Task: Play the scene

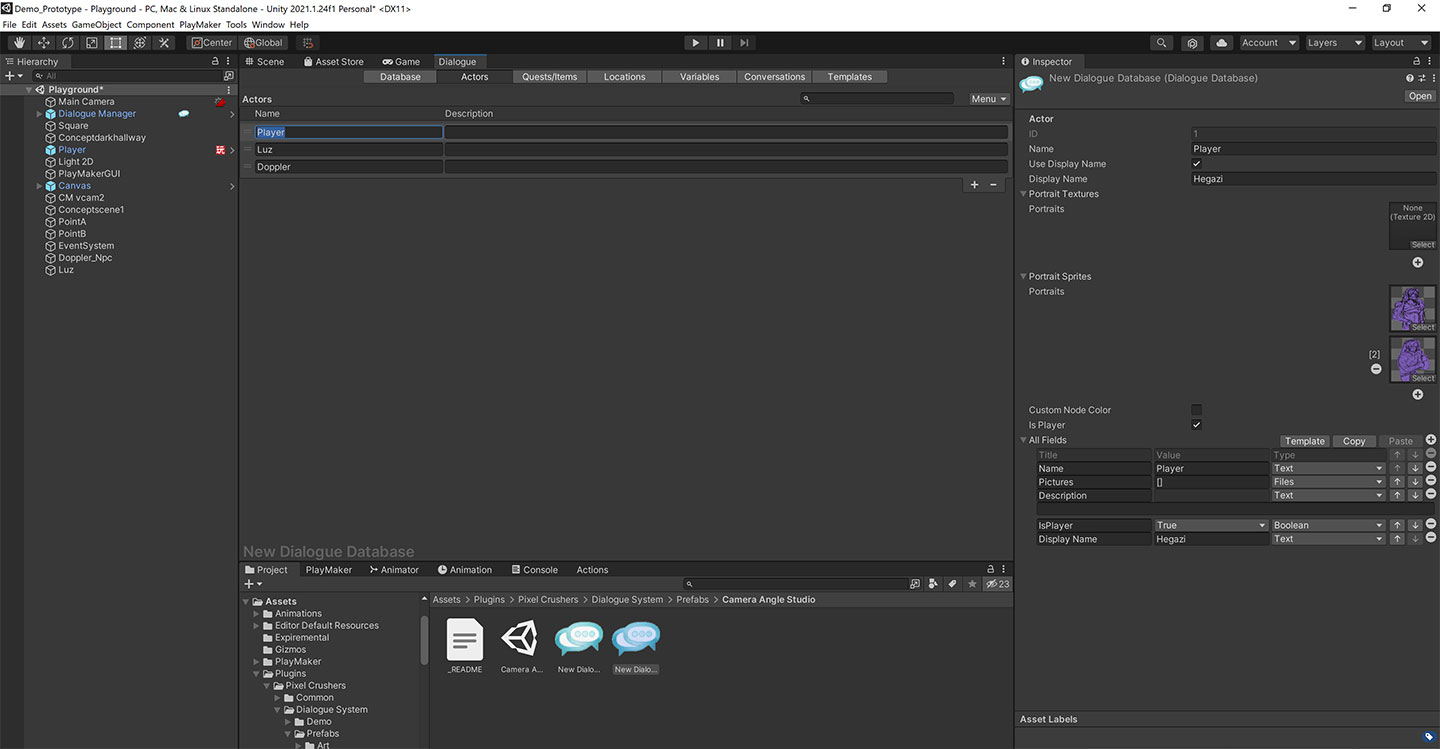Action: (x=696, y=43)
